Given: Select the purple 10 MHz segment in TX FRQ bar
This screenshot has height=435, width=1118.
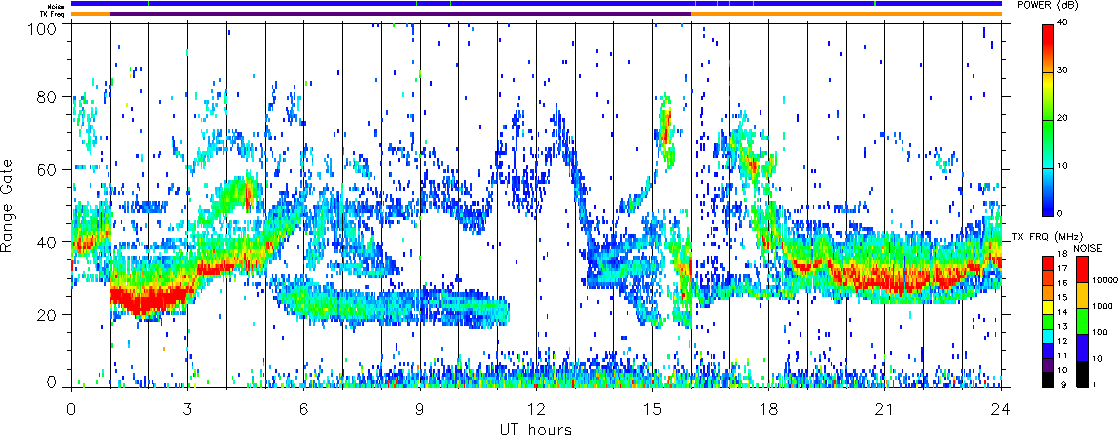Looking at the screenshot, I should point(1048,367).
